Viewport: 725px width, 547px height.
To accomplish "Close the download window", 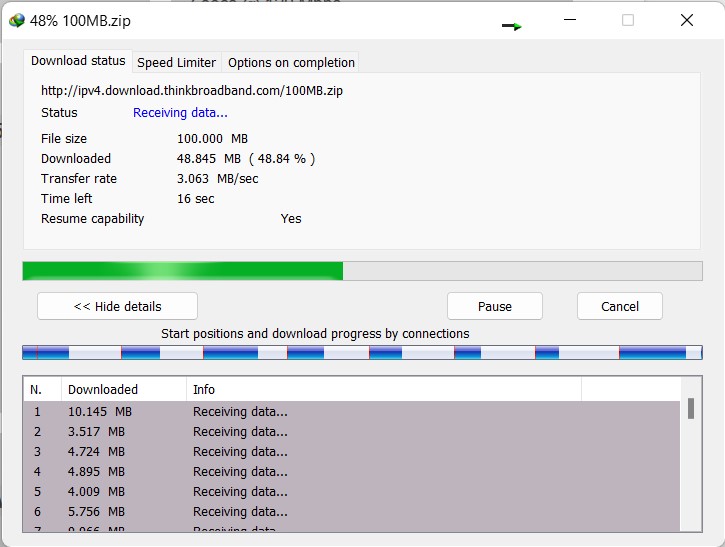I will tap(687, 20).
